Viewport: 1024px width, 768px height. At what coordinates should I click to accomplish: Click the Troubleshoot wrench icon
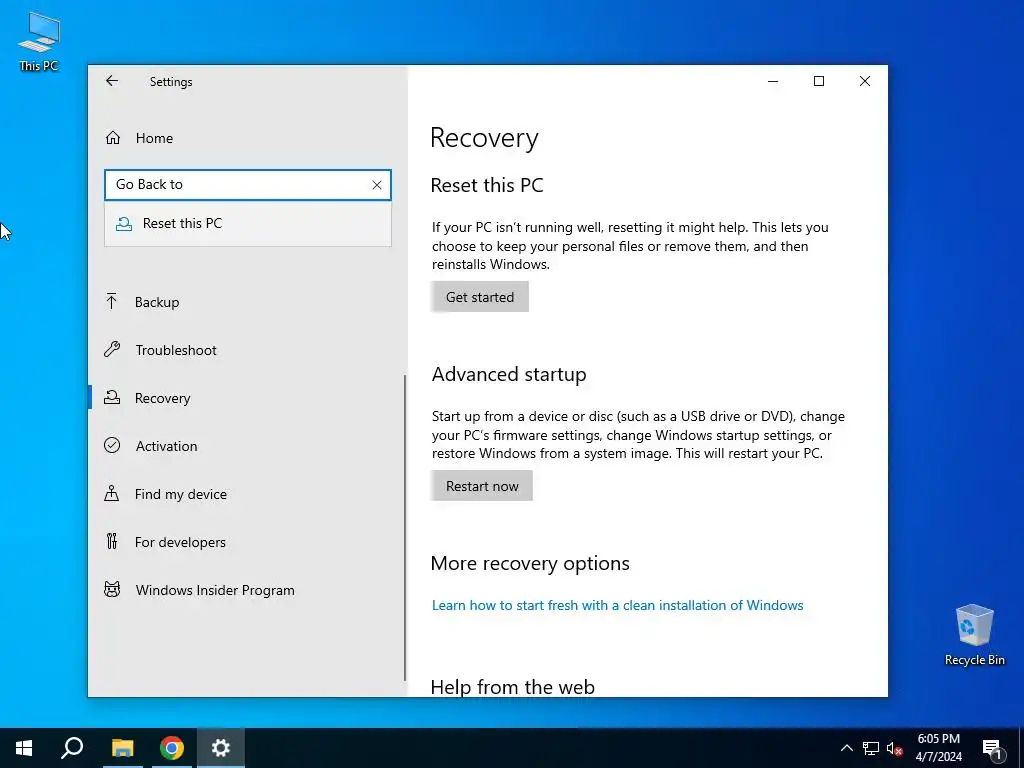[112, 349]
